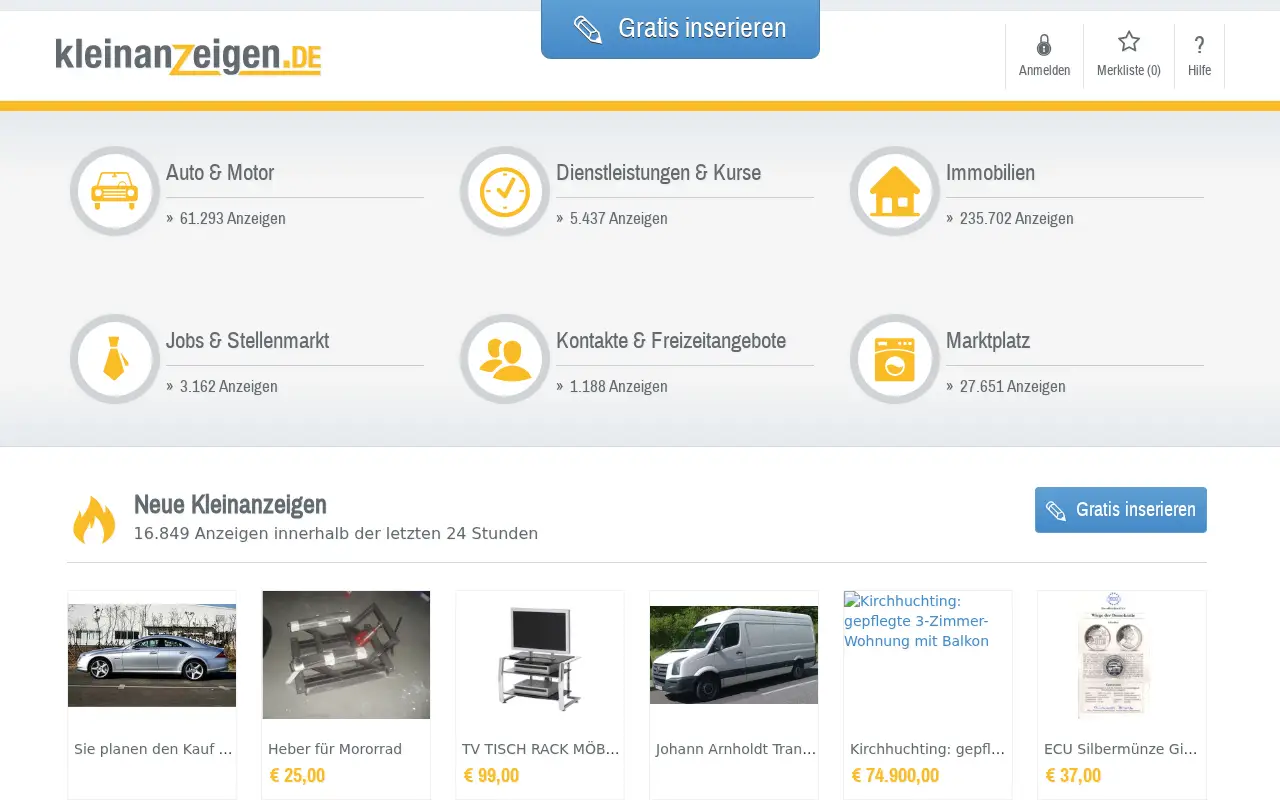1280x800 pixels.
Task: Select the Immobilien house icon
Action: [x=895, y=191]
